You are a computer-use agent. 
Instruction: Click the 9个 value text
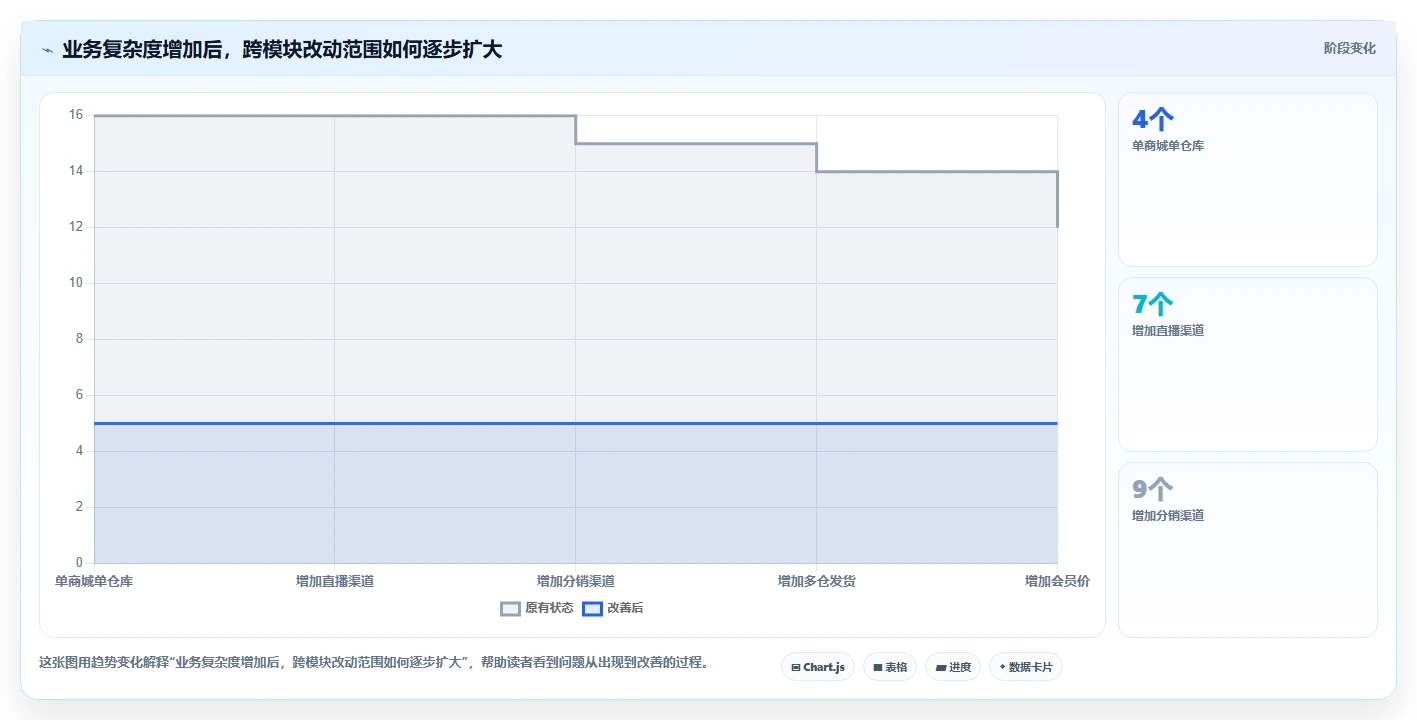pos(1152,490)
